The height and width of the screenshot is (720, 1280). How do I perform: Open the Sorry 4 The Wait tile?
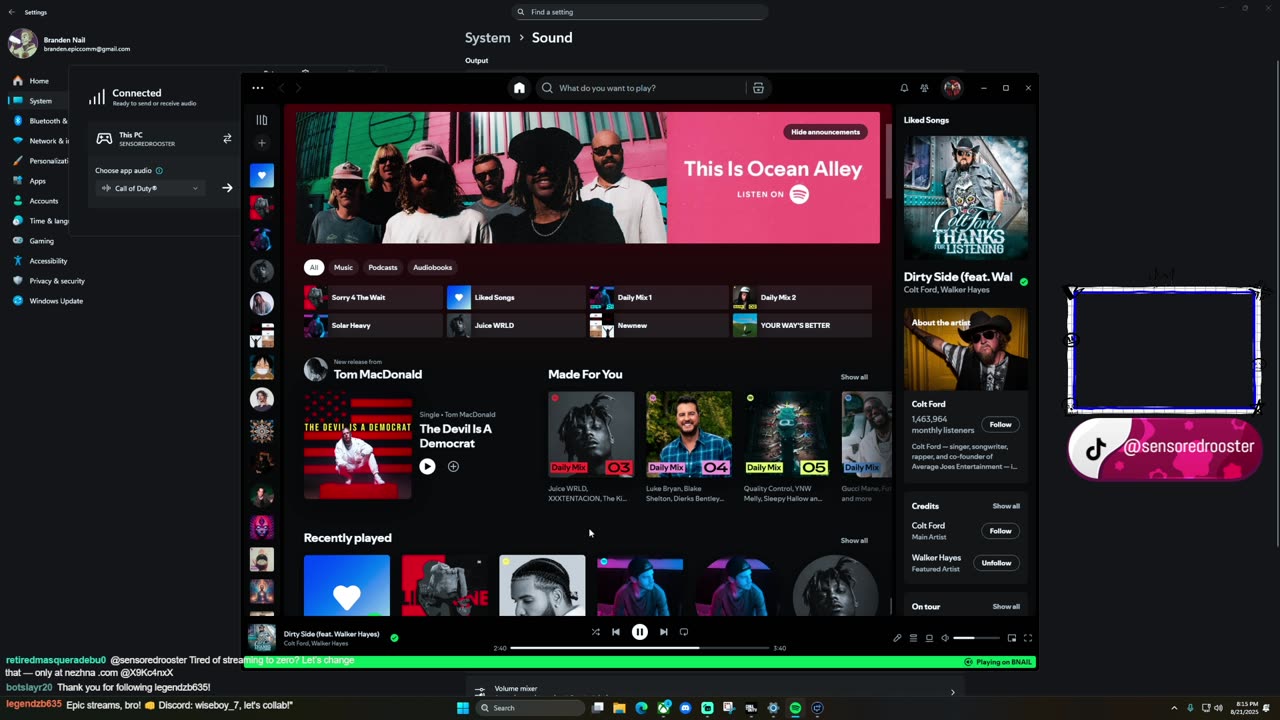[373, 297]
